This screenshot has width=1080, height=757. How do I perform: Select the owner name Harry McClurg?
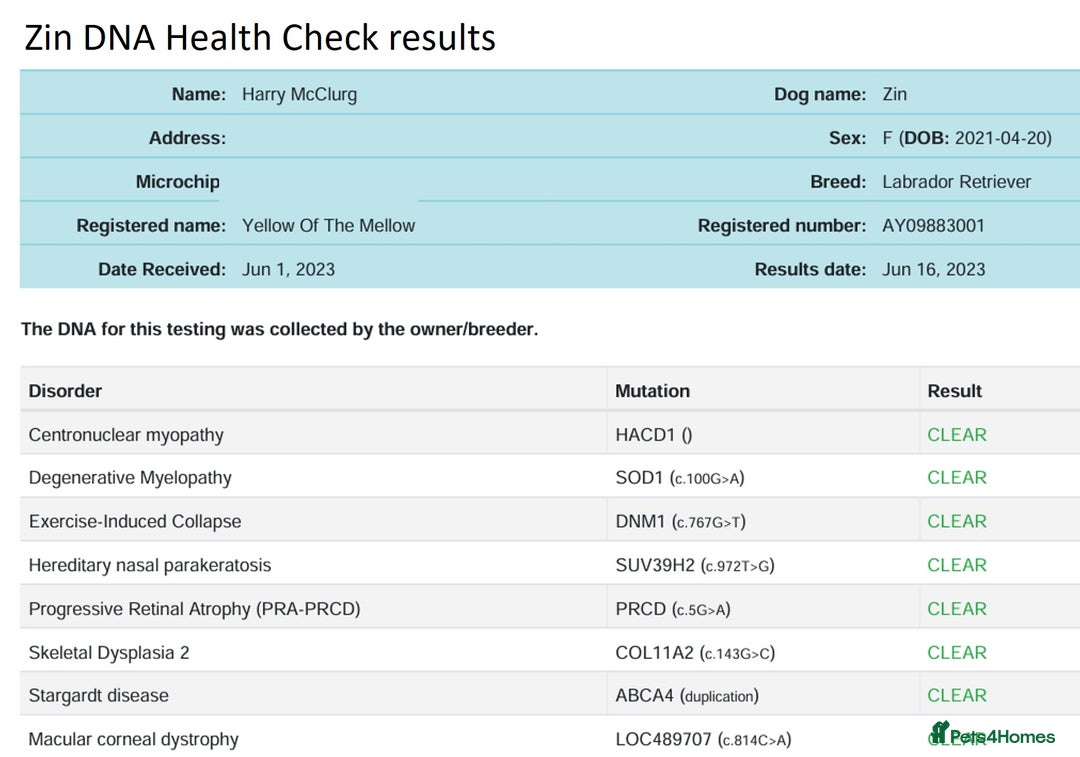[299, 94]
